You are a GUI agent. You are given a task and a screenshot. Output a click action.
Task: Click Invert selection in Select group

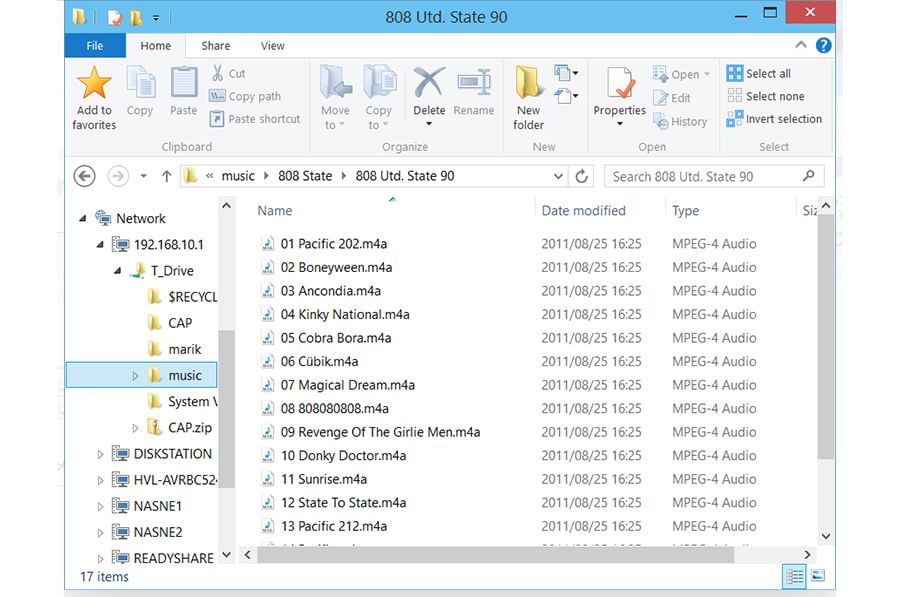[775, 119]
